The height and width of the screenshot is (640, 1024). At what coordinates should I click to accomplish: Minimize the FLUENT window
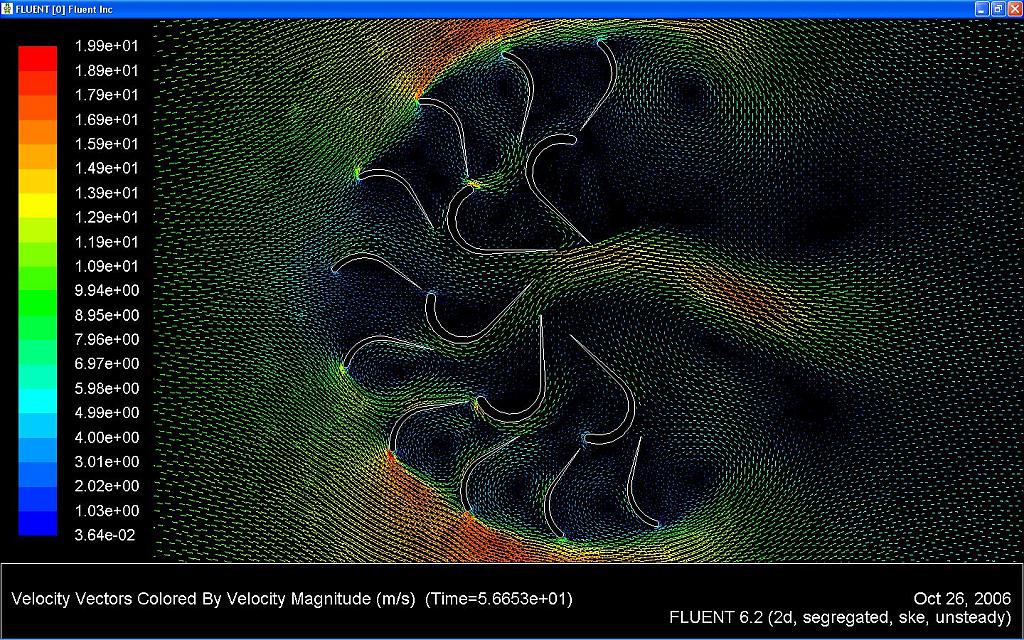pyautogui.click(x=982, y=8)
